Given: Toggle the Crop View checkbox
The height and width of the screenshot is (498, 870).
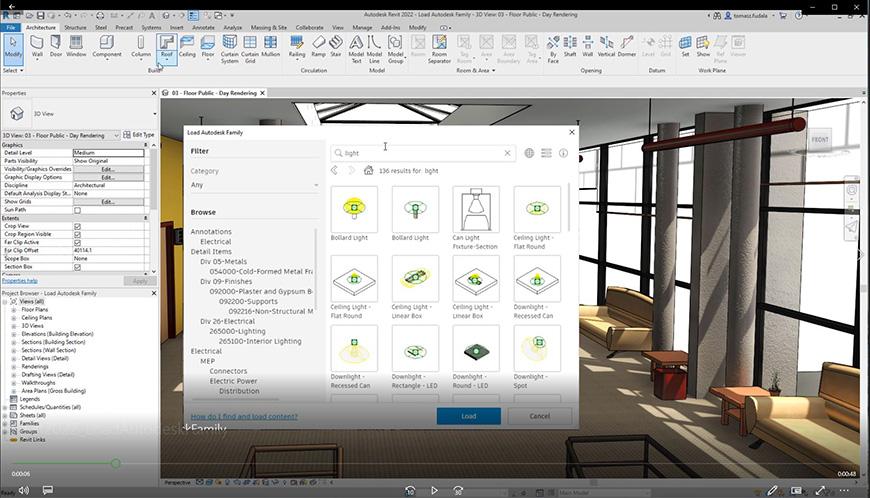Looking at the screenshot, I should tap(77, 226).
